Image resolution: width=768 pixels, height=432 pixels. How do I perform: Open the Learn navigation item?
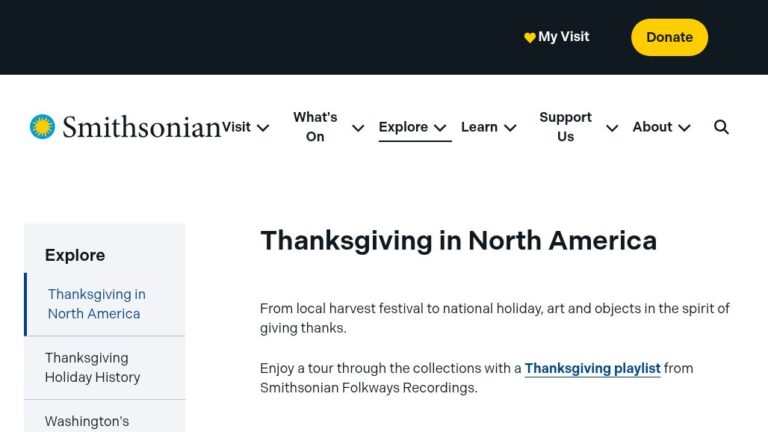click(x=479, y=127)
